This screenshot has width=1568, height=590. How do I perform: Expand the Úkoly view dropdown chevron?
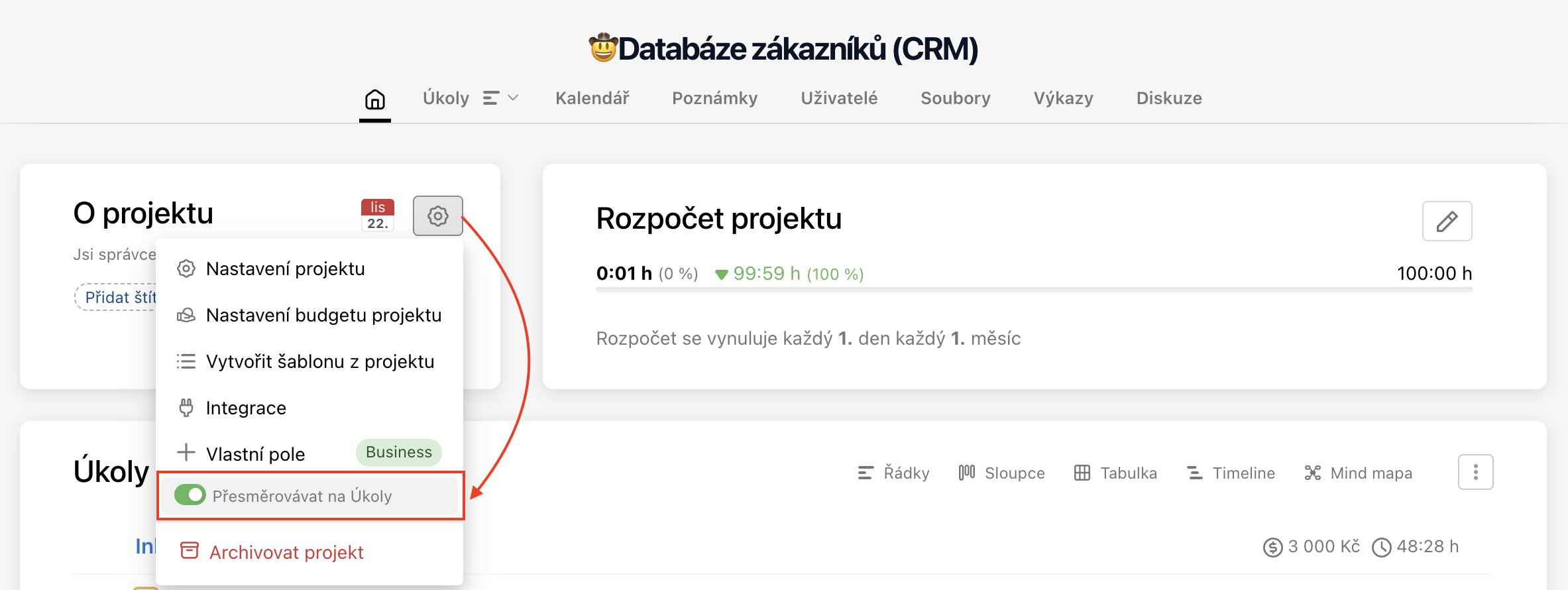point(513,98)
